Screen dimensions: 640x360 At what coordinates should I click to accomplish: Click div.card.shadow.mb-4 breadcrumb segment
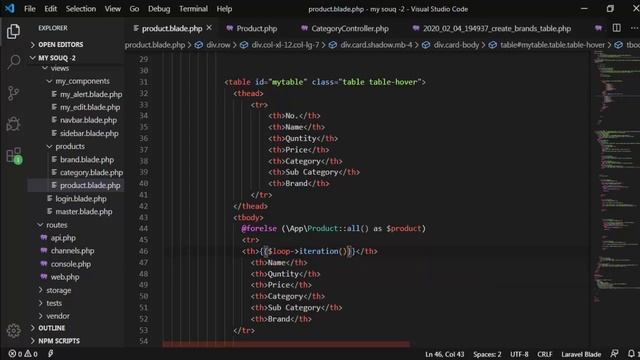tap(376, 45)
